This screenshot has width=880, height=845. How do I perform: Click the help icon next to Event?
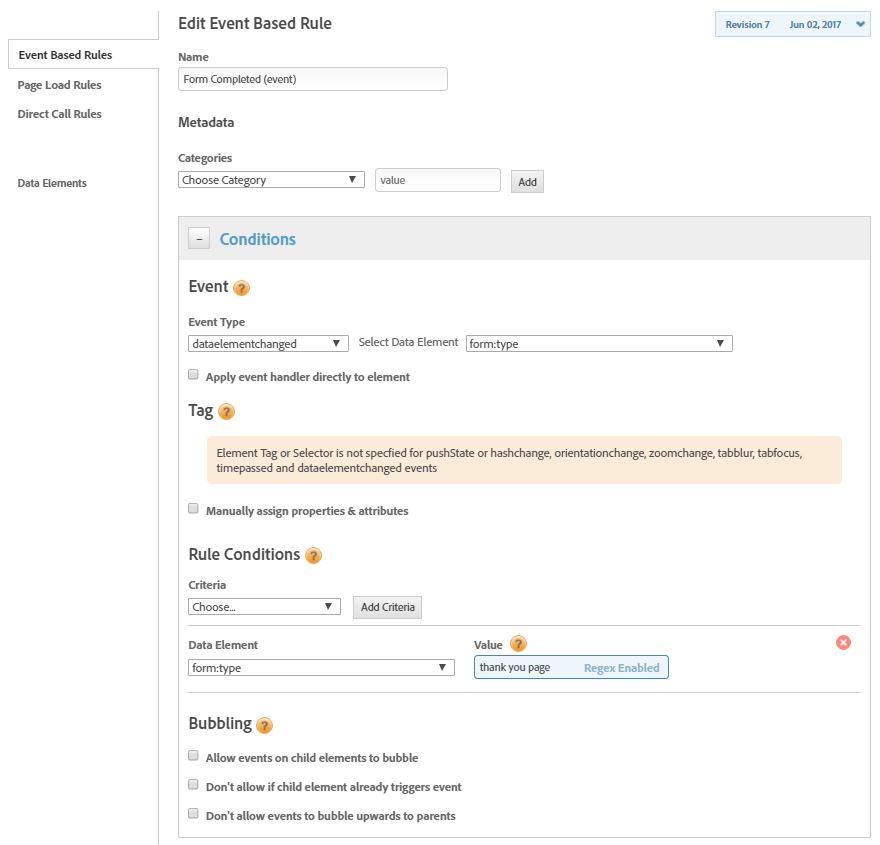(241, 288)
